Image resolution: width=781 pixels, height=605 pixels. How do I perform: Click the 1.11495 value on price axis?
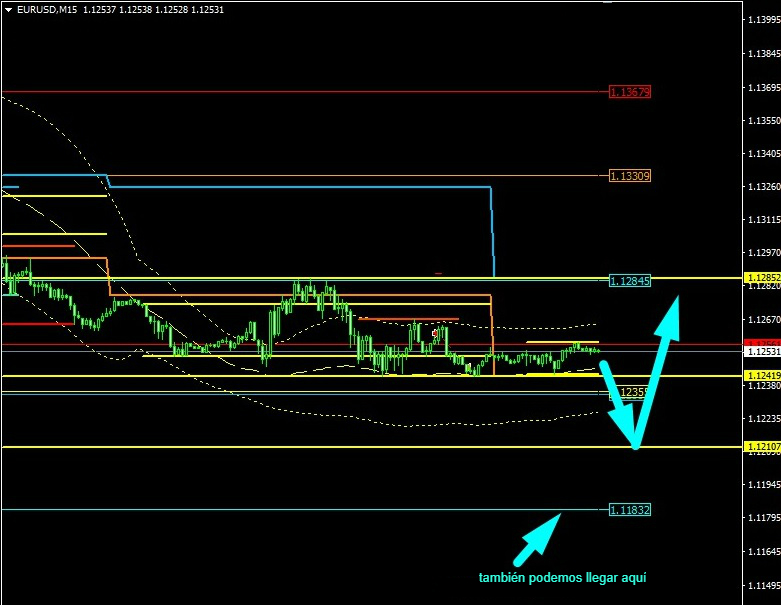(762, 585)
